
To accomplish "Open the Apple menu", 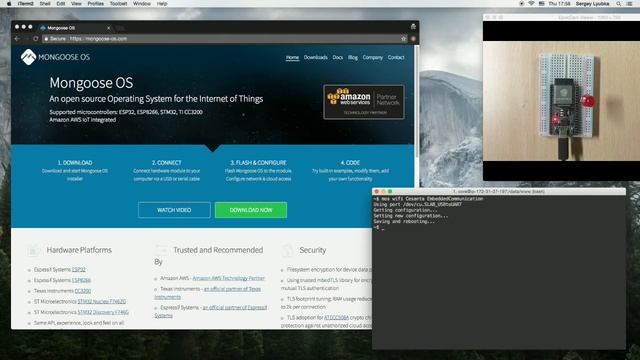I will click(x=9, y=4).
